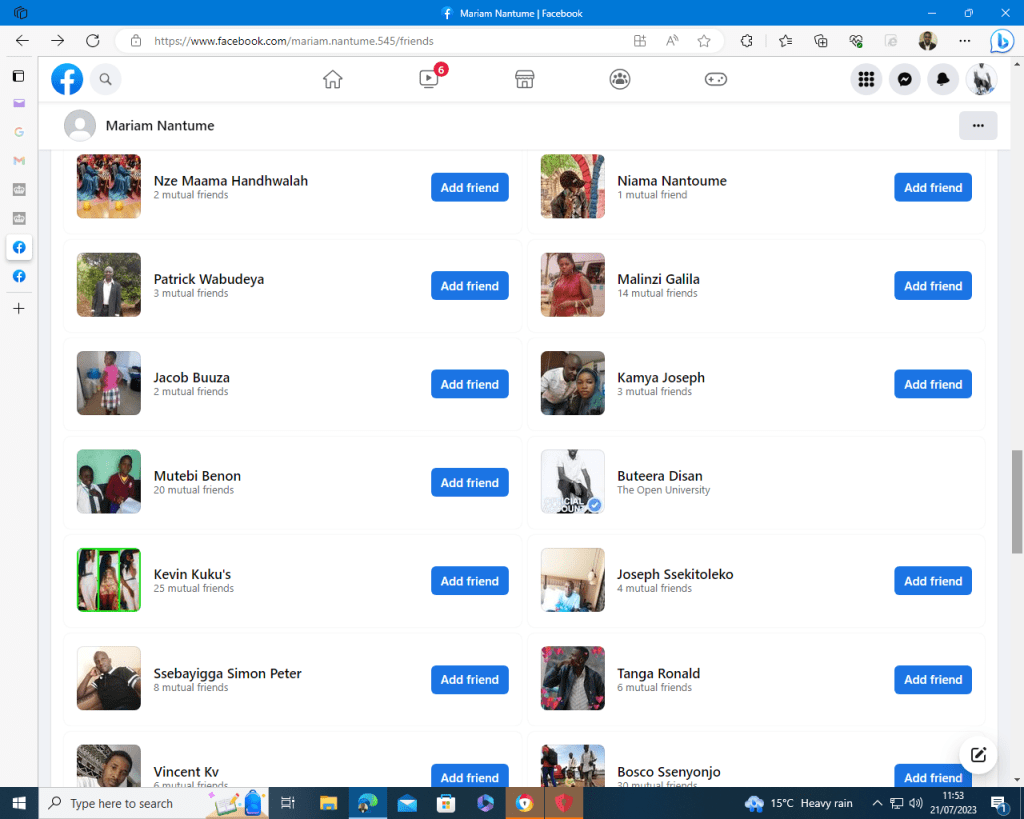
Task: Open the account profile picture menu
Action: pyautogui.click(x=981, y=80)
